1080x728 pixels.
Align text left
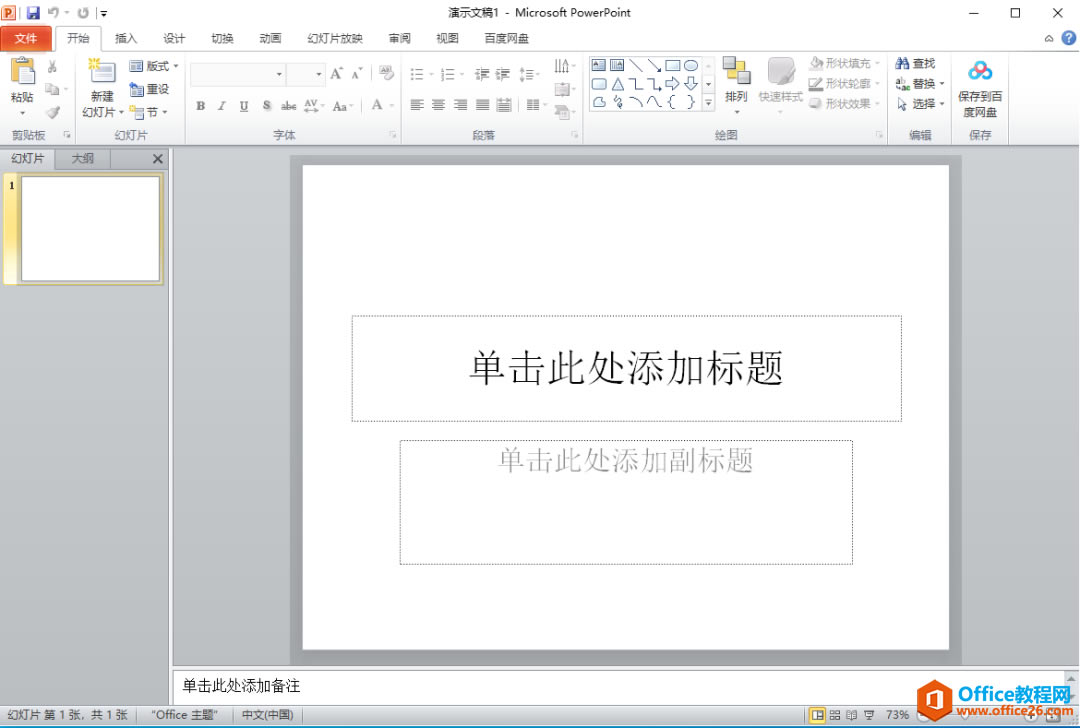[x=417, y=105]
